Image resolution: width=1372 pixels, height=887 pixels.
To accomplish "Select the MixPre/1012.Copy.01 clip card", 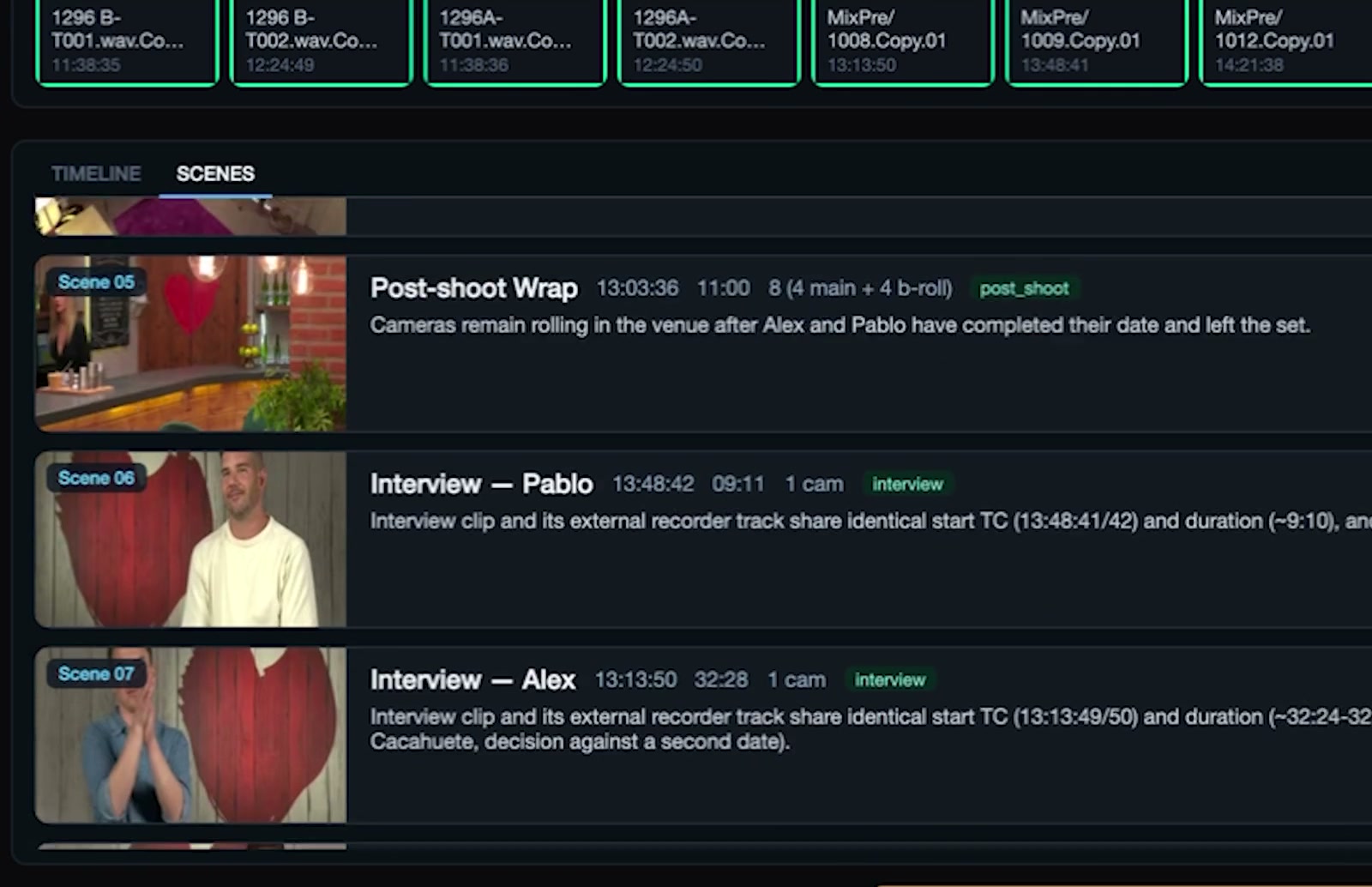I will (x=1286, y=42).
